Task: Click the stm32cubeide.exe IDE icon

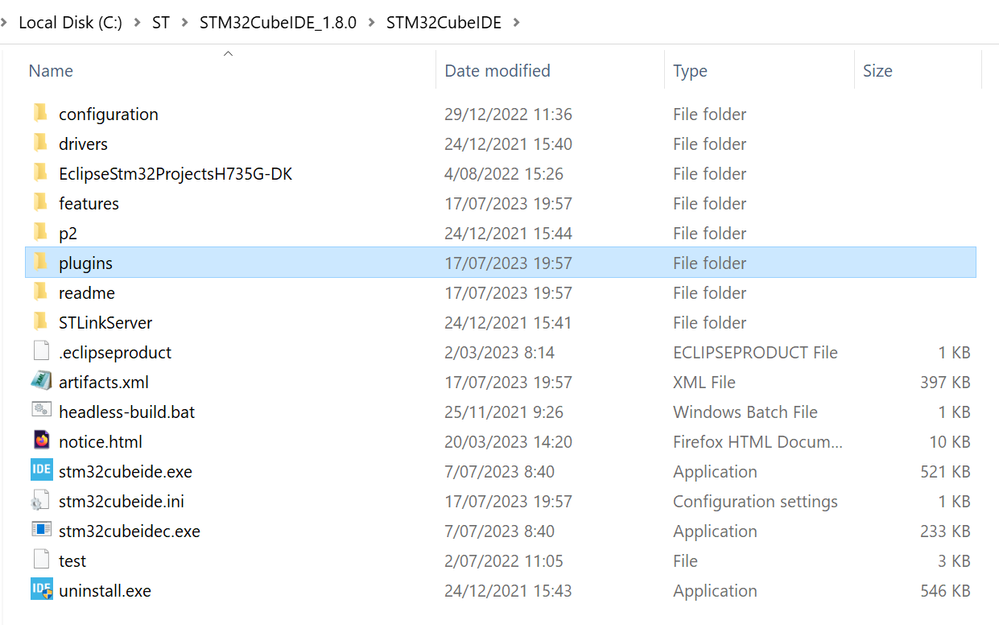Action: pos(41,471)
